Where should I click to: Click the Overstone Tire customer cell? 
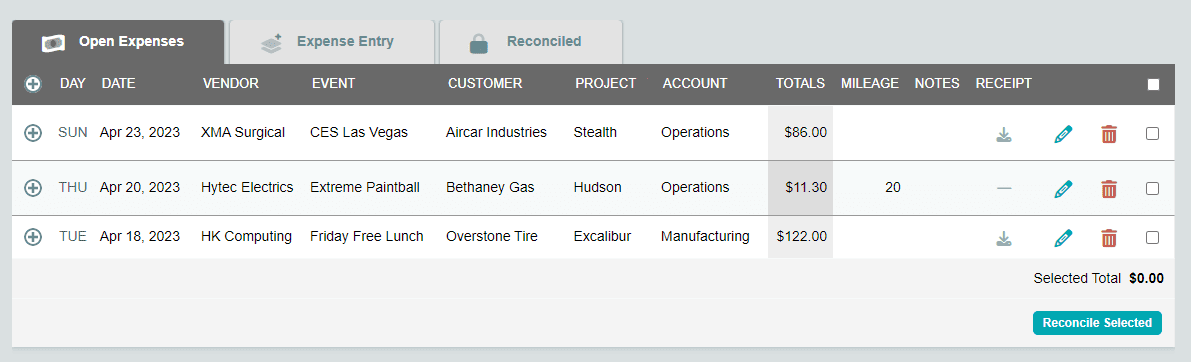pos(491,237)
